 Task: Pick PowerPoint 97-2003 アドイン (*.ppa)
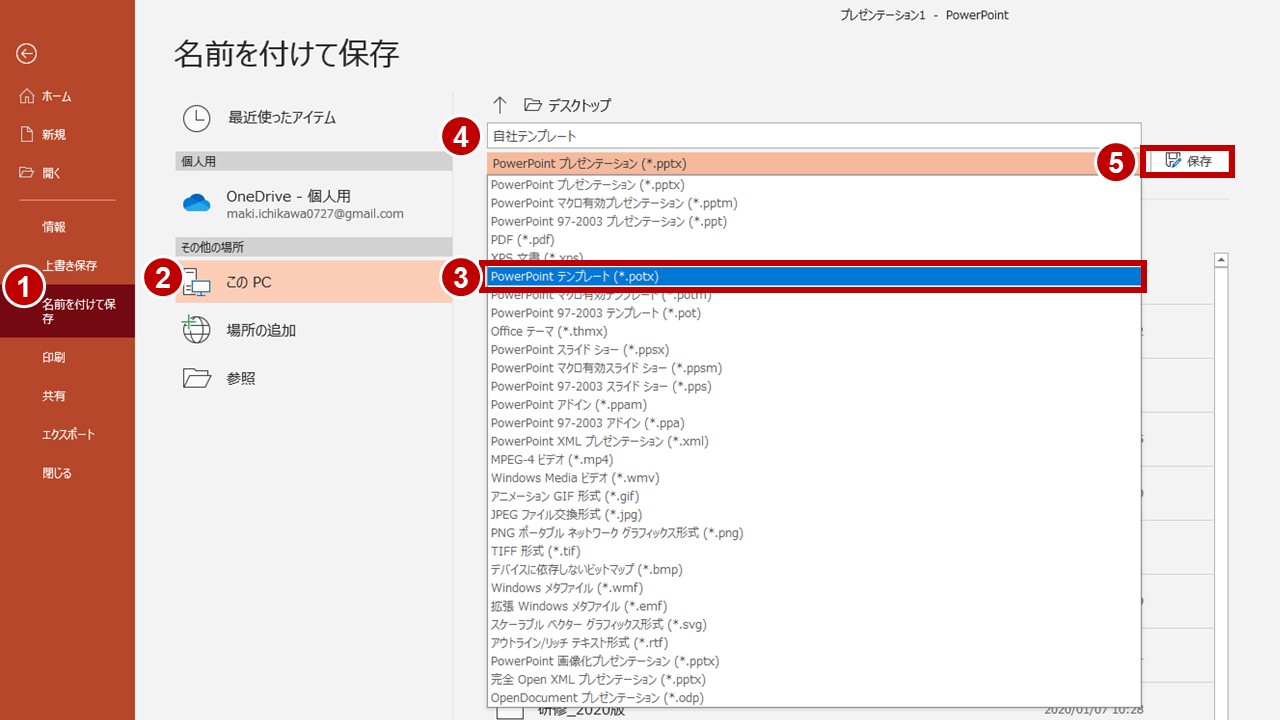[814, 423]
